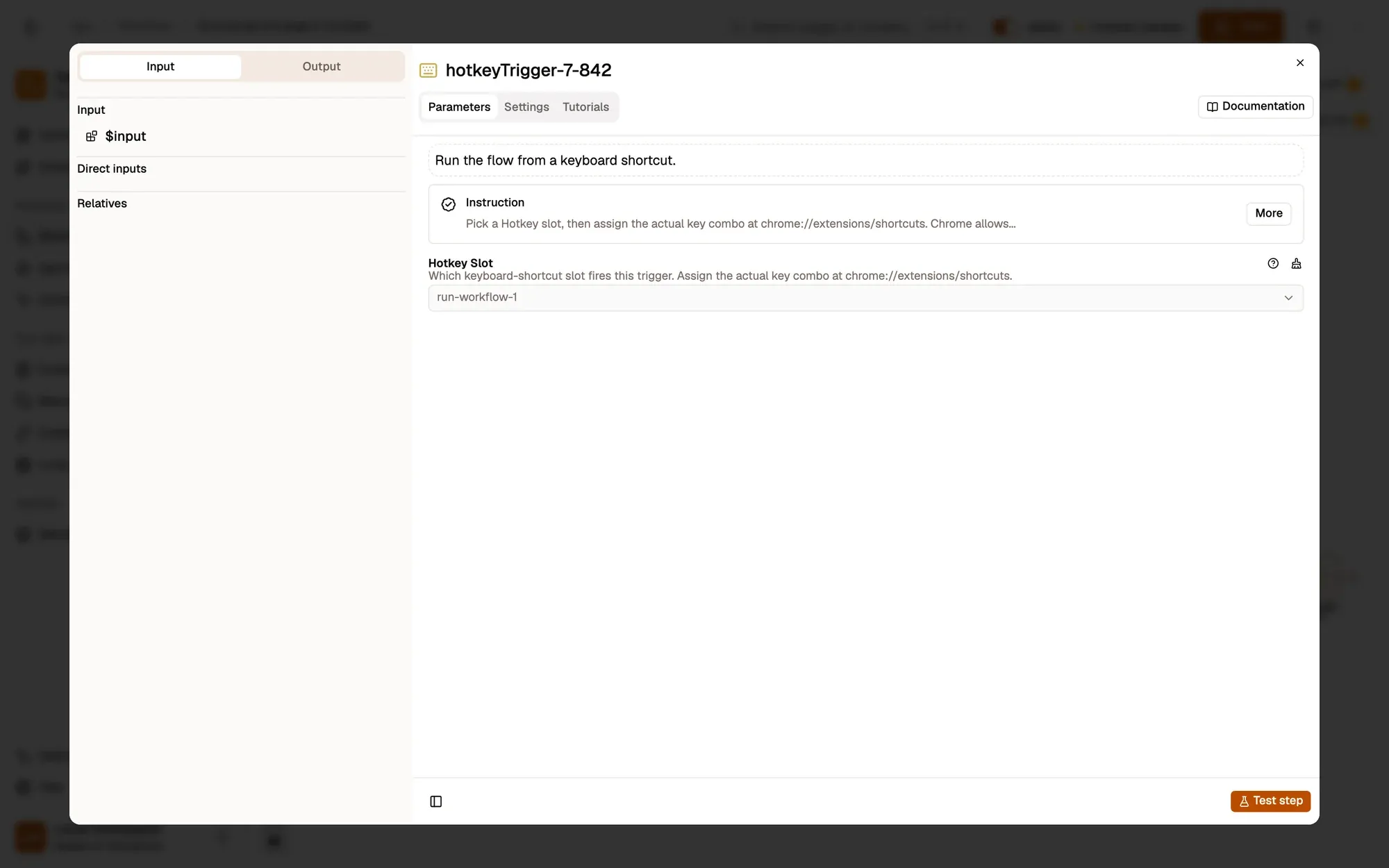Click the flask icon on Test step
The width and height of the screenshot is (1389, 868).
[1244, 801]
